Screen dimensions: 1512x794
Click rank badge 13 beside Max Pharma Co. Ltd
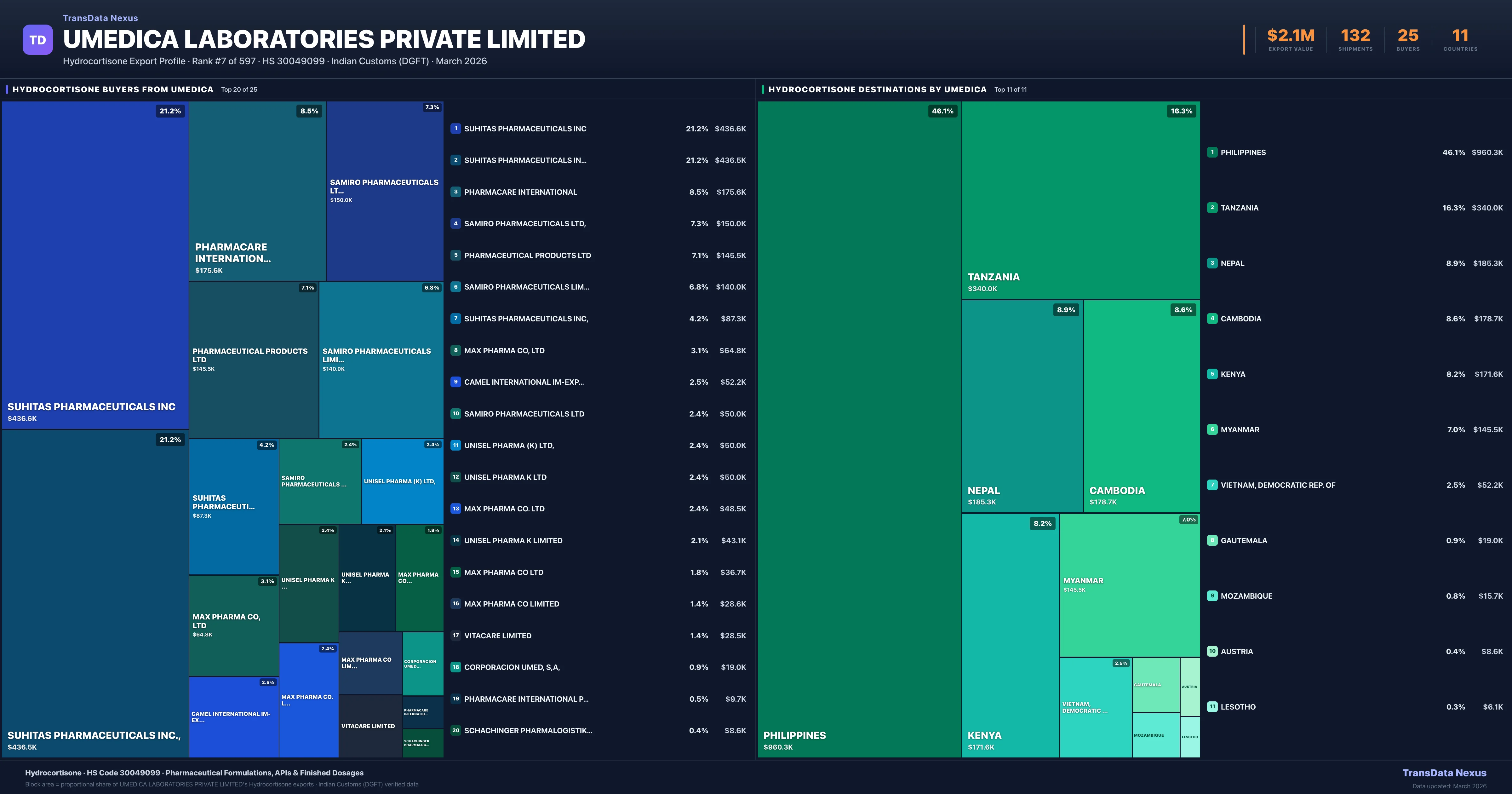point(455,509)
